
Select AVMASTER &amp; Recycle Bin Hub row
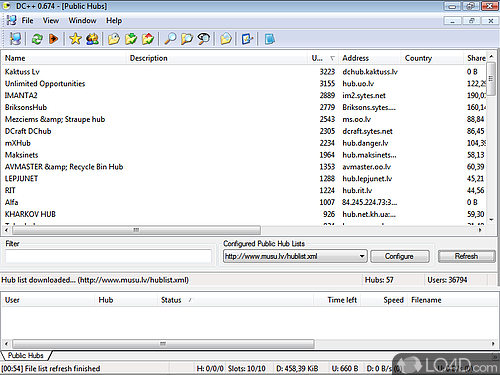coord(244,167)
